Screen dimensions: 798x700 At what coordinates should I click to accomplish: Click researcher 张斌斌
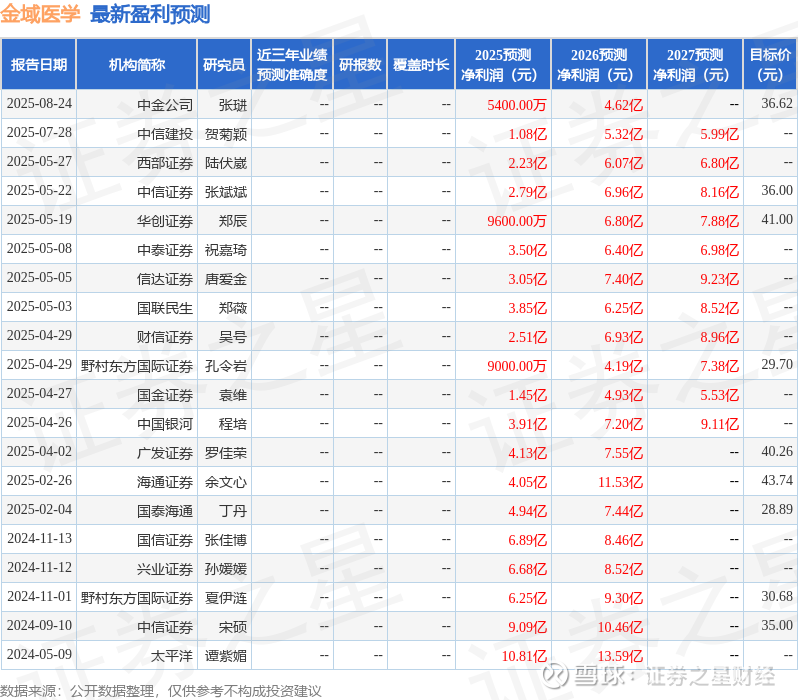[226, 192]
